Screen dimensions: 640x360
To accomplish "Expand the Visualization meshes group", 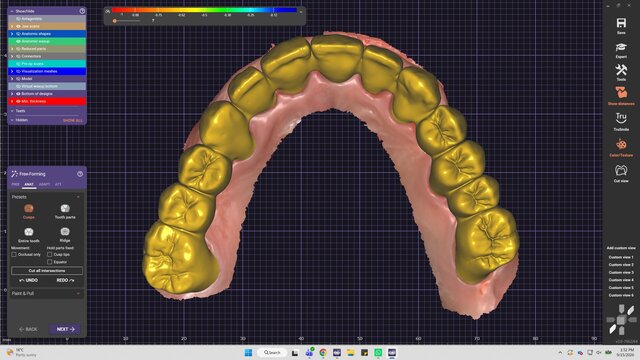I will click(12, 71).
